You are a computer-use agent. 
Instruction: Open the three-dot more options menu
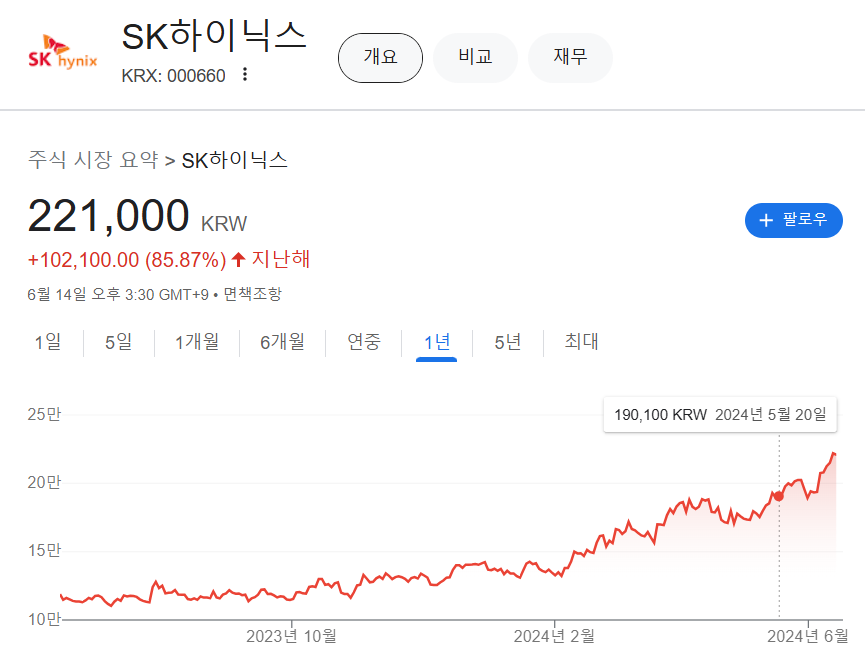click(246, 75)
